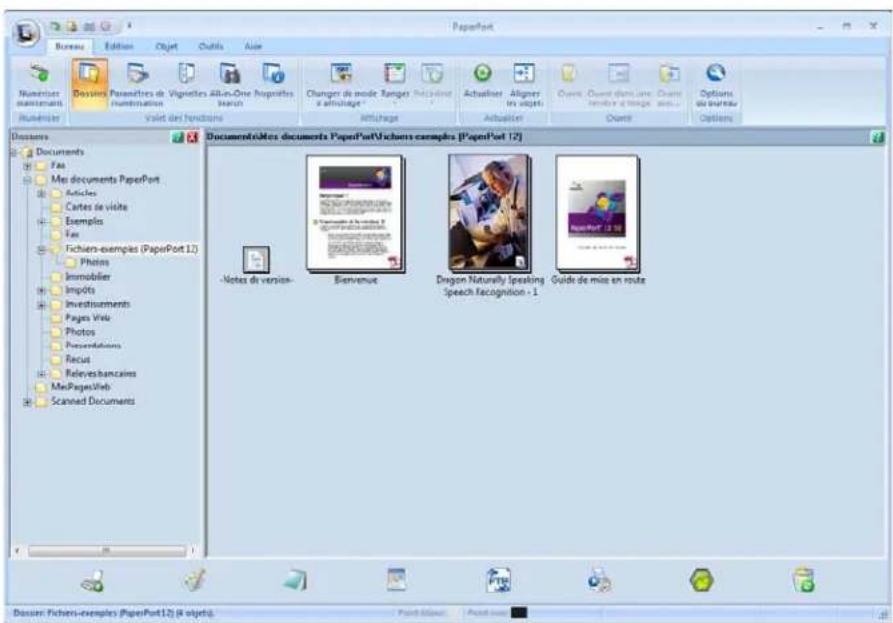Open the Aide ribbon tab
The height and width of the screenshot is (623, 893).
click(253, 46)
